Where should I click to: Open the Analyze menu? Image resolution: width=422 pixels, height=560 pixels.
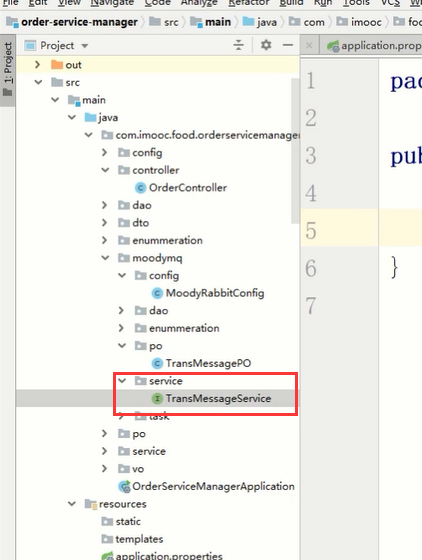click(x=199, y=3)
